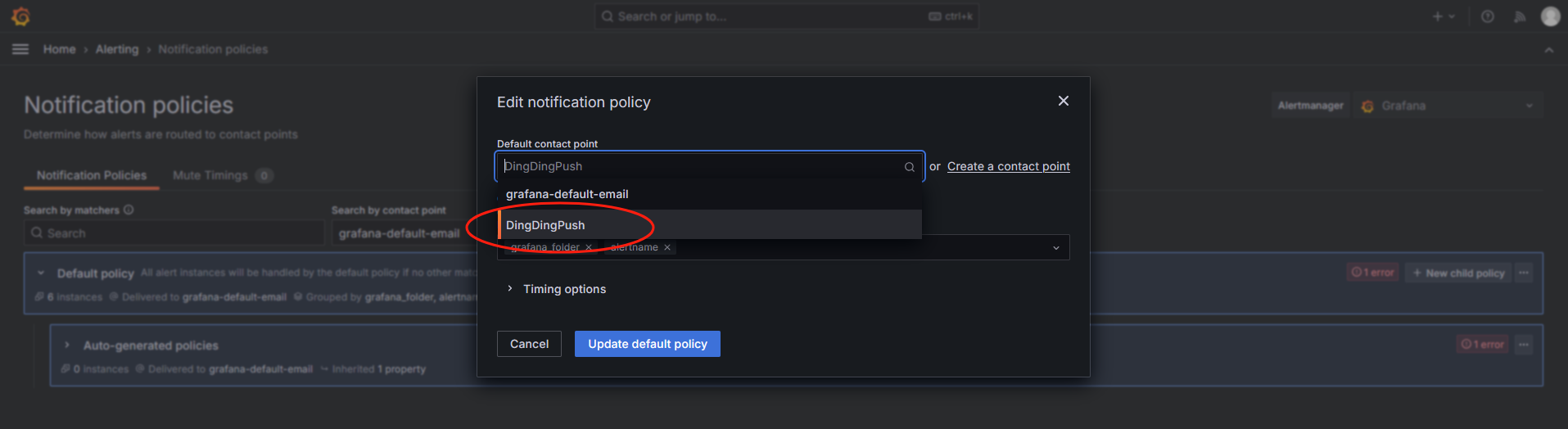Go to Home breadcrumb
The image size is (1568, 429).
(x=59, y=49)
